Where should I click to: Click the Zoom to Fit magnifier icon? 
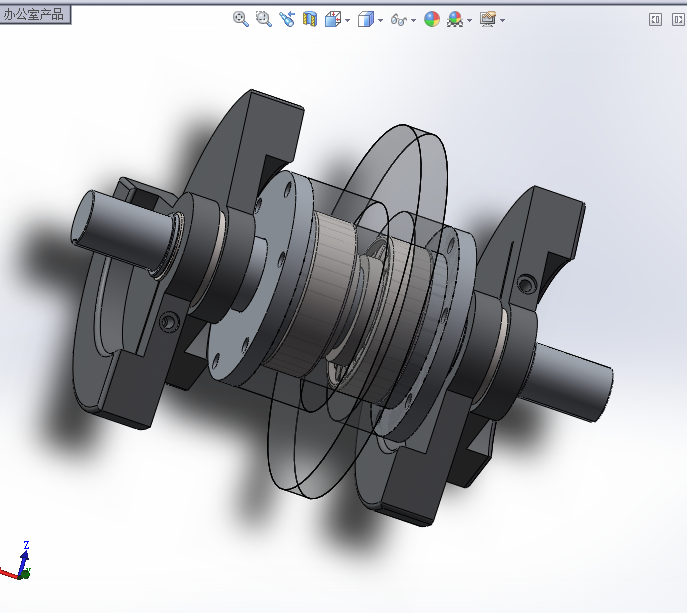tap(240, 19)
